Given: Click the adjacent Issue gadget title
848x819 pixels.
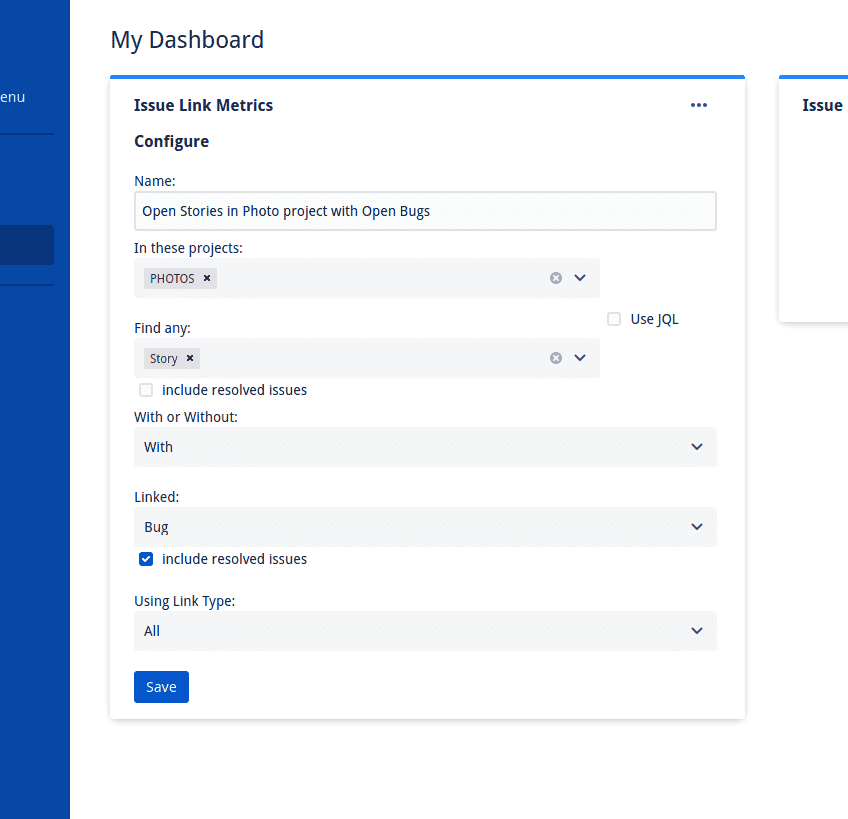Looking at the screenshot, I should coord(822,105).
